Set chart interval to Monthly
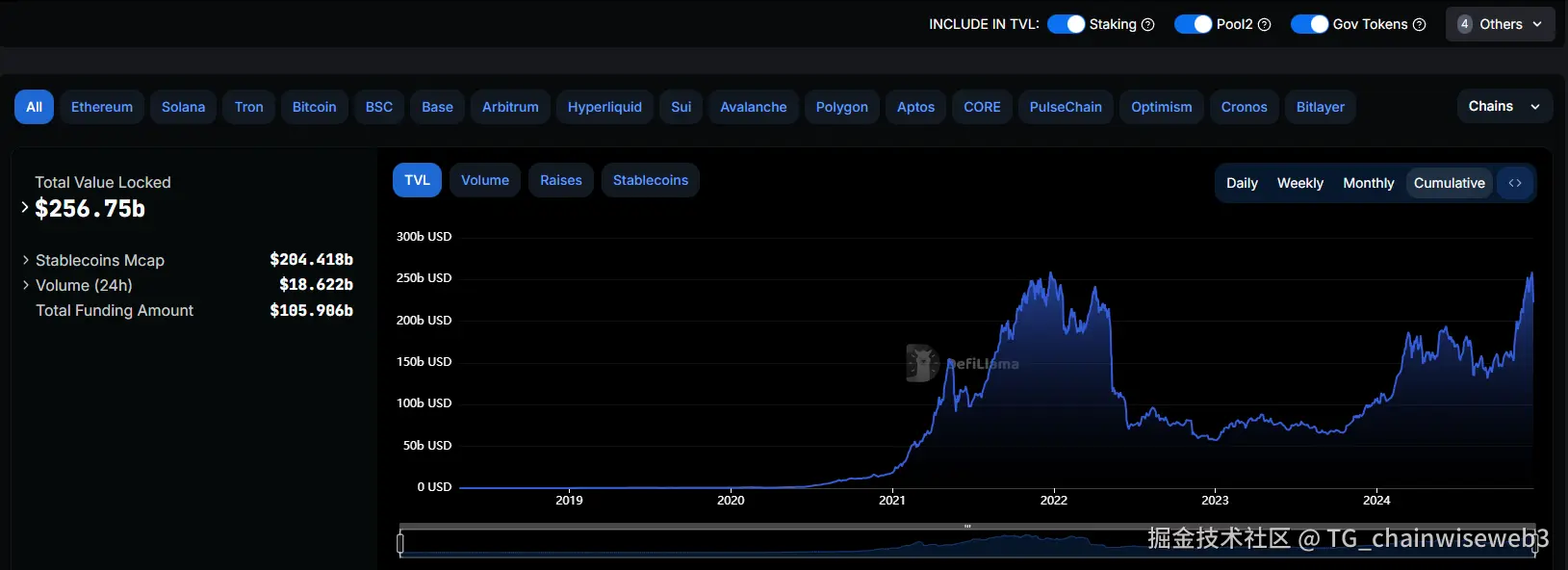This screenshot has width=1568, height=570. pyautogui.click(x=1369, y=183)
